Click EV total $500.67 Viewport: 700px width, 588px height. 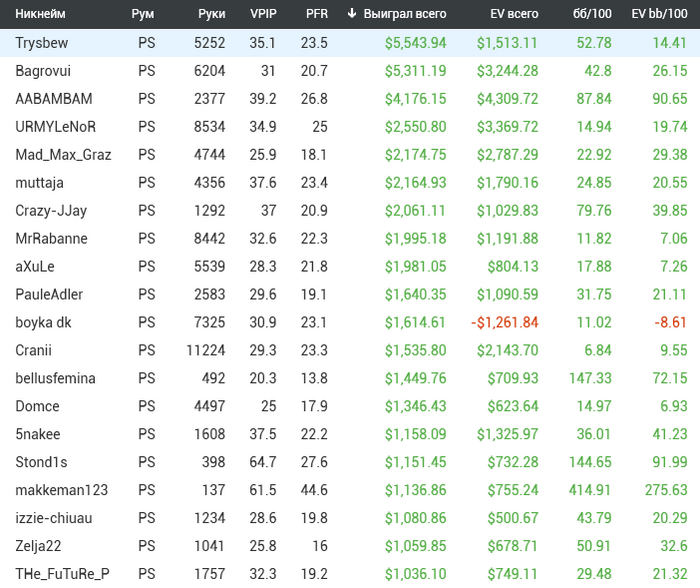(x=513, y=518)
